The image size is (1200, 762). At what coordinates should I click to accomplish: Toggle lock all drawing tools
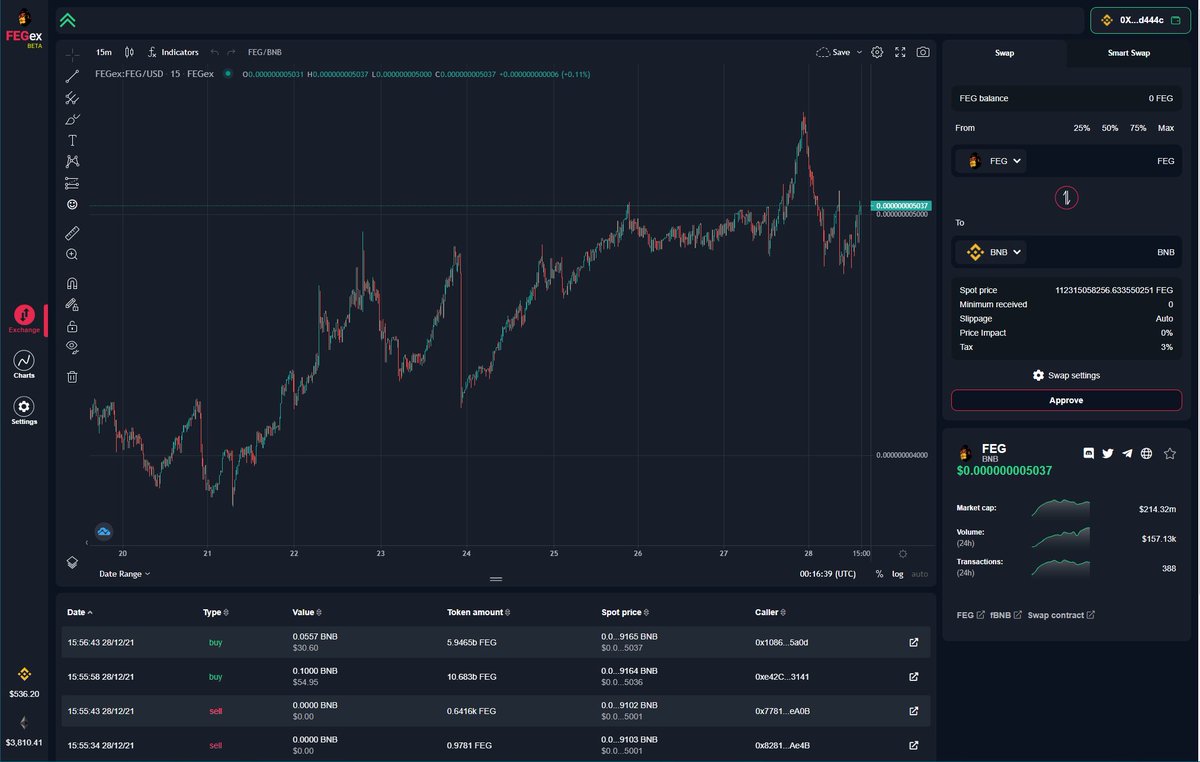coord(72,326)
